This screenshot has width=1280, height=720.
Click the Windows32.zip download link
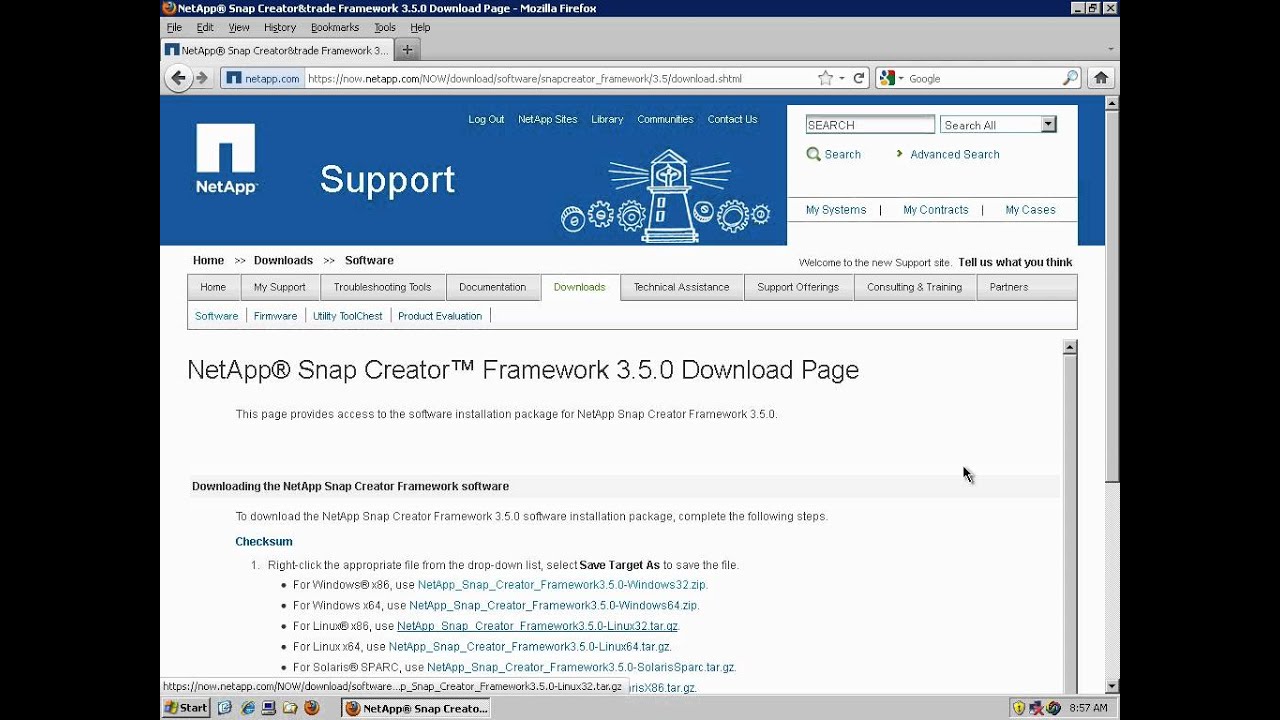(x=562, y=585)
